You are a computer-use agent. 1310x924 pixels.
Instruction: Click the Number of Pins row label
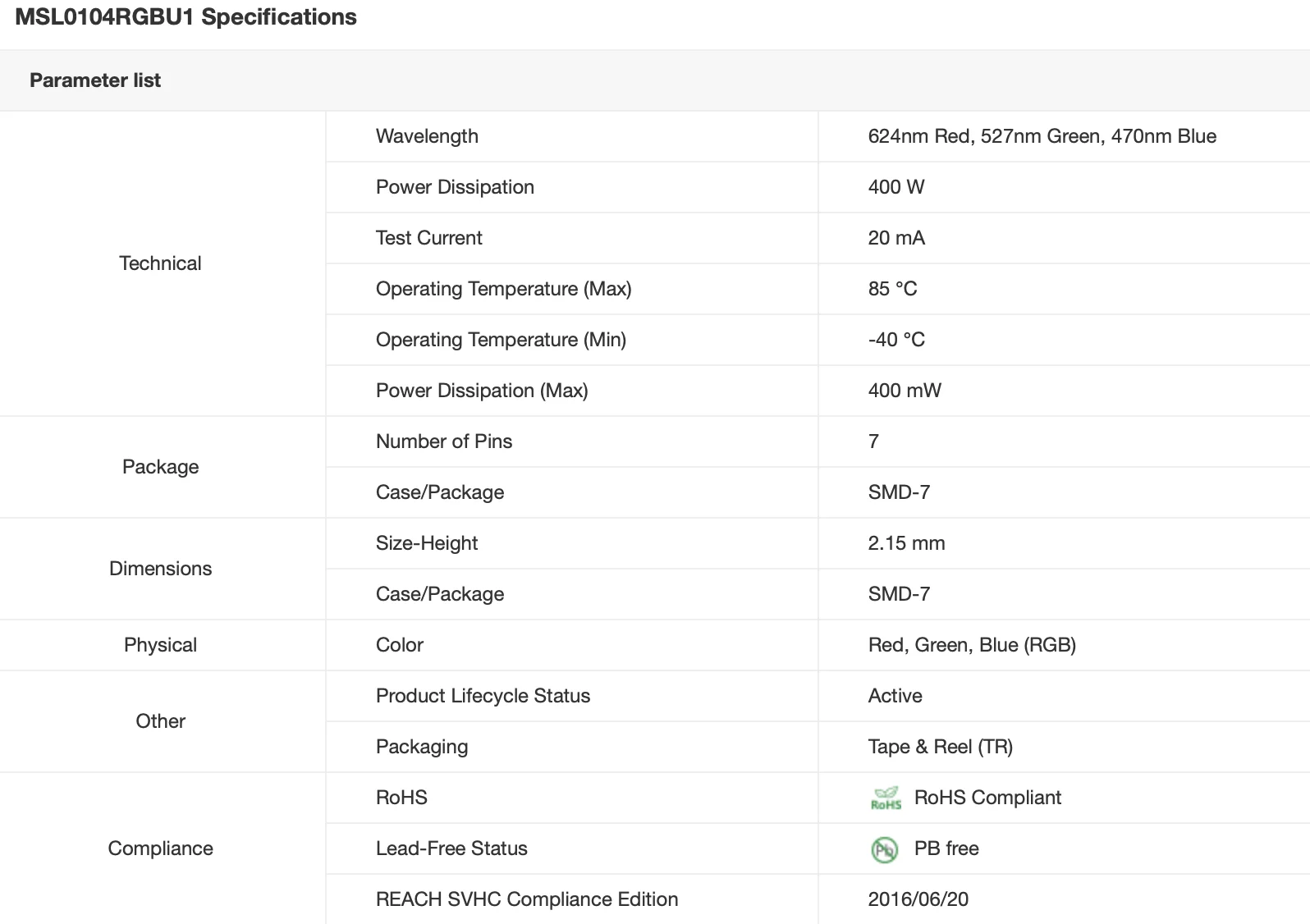[444, 441]
